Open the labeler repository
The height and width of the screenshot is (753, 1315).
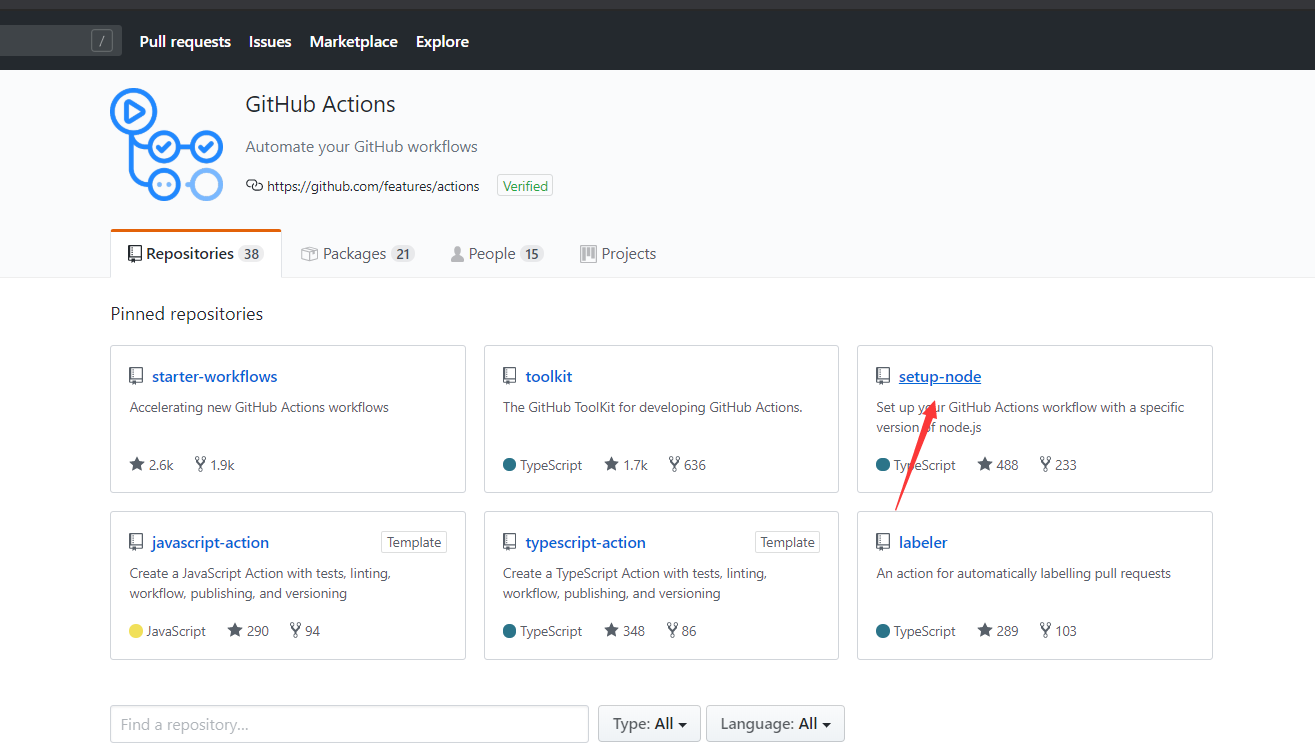coord(923,542)
